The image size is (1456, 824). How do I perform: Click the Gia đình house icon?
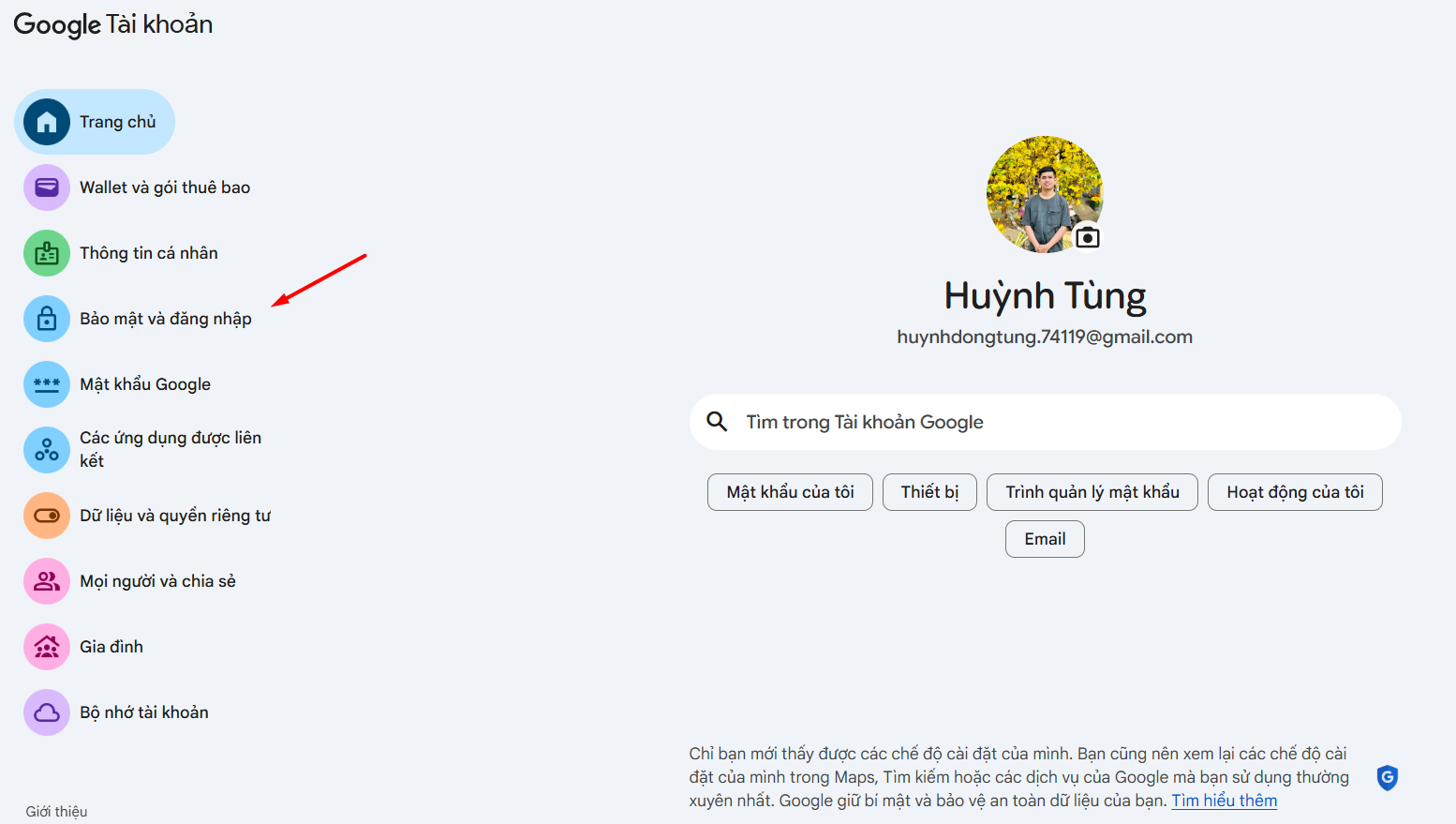click(x=47, y=647)
